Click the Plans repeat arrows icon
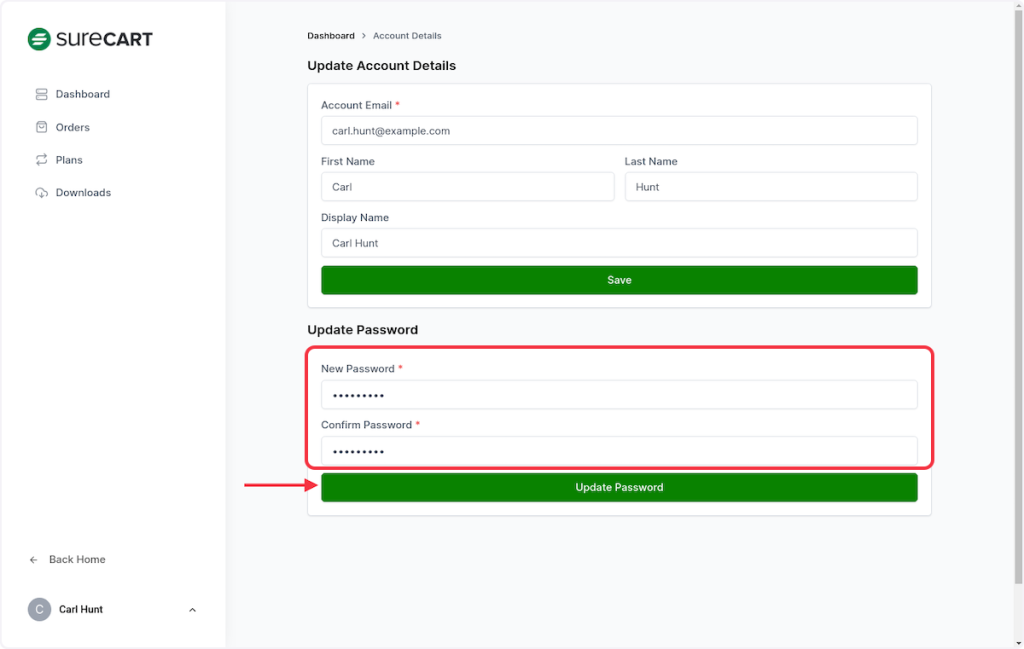The width and height of the screenshot is (1024, 649). pyautogui.click(x=41, y=160)
